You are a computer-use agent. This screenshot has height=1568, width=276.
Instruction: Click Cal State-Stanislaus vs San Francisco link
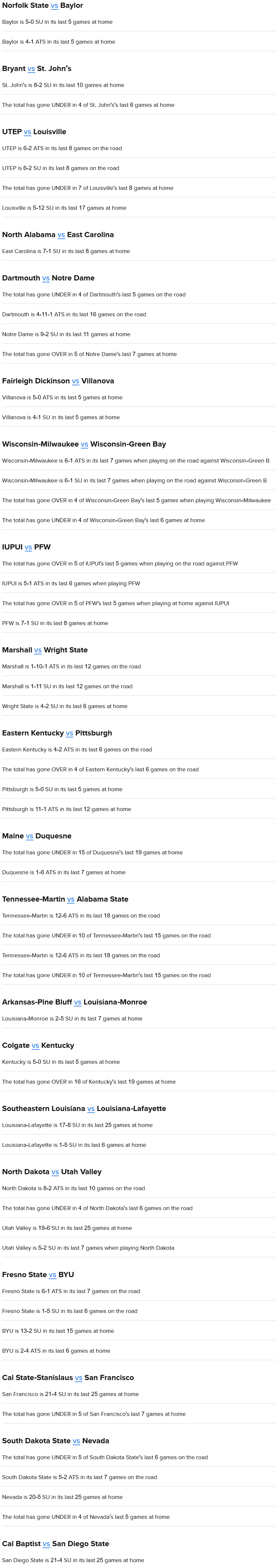(79, 1378)
